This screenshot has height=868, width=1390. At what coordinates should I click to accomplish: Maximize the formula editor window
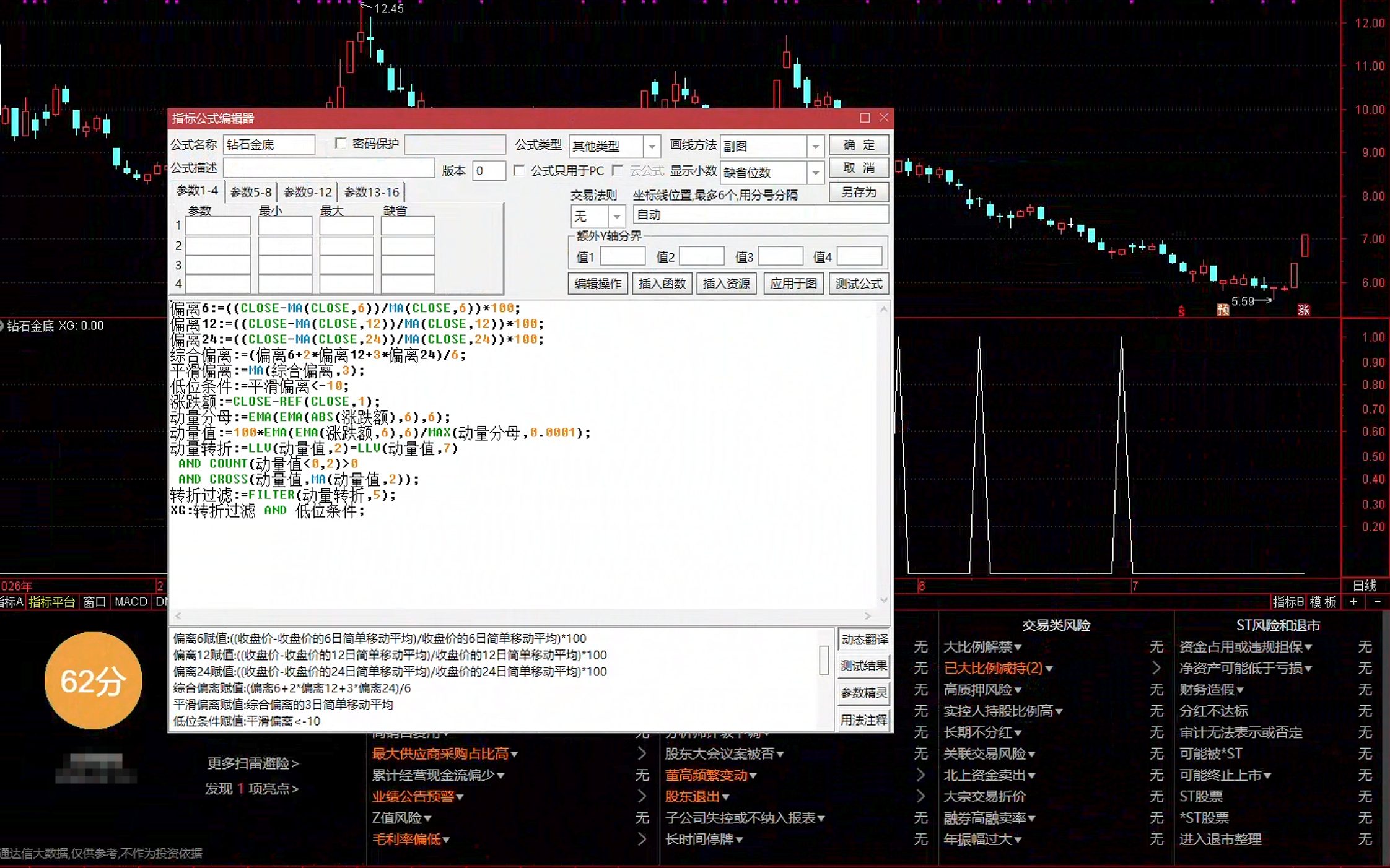(x=865, y=118)
